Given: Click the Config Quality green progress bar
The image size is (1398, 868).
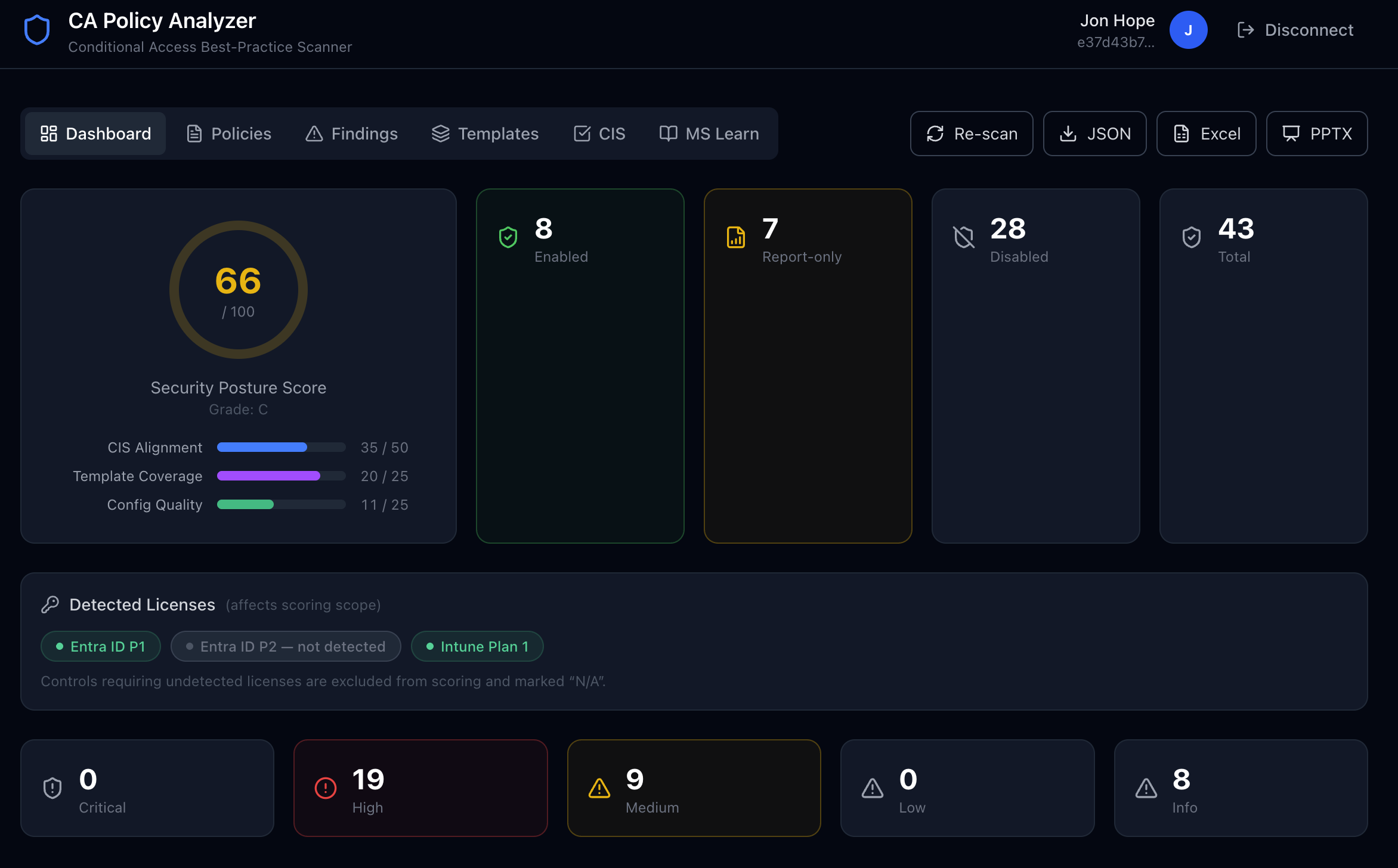Looking at the screenshot, I should (x=282, y=504).
